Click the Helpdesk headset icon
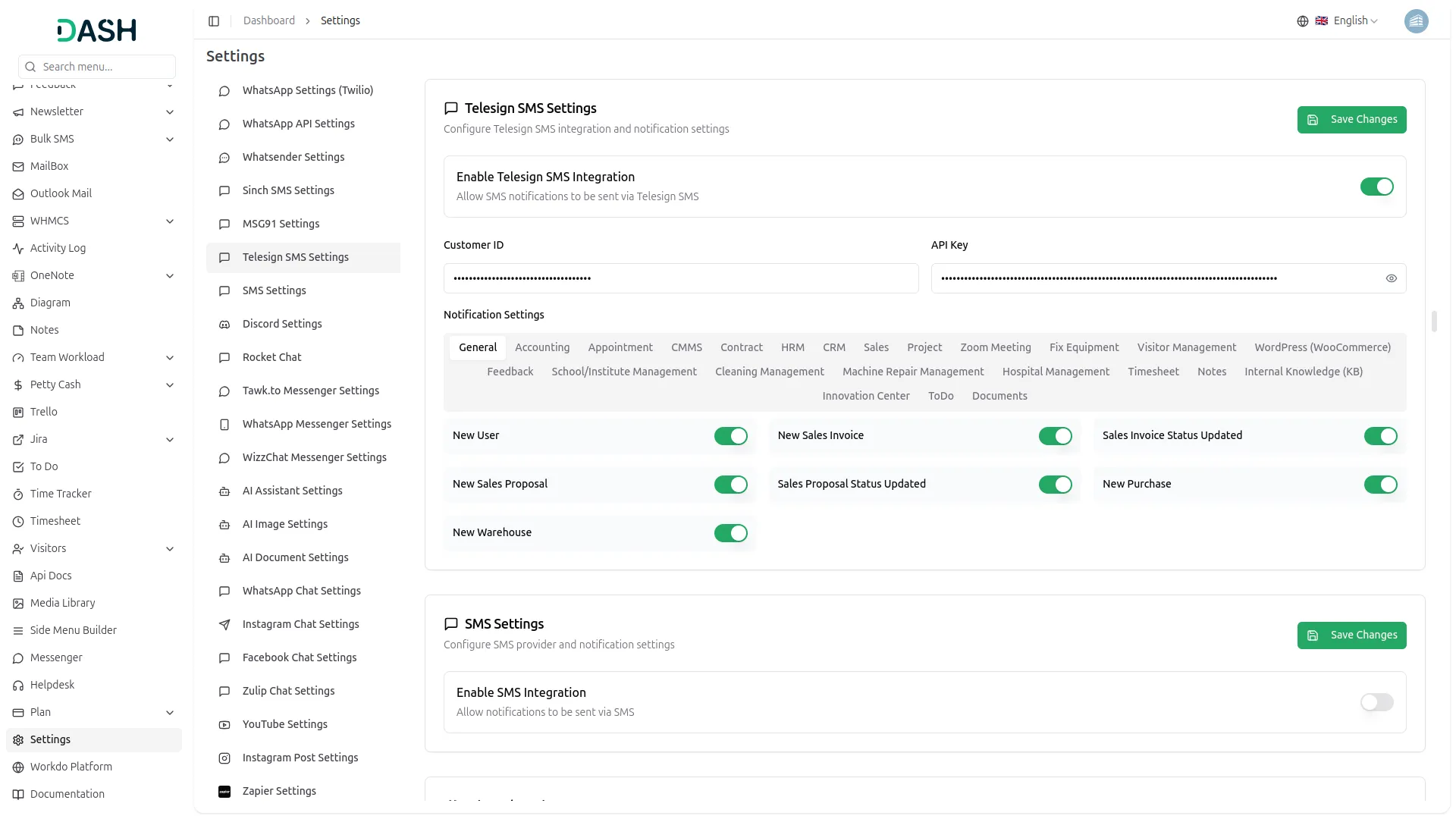 (x=18, y=686)
